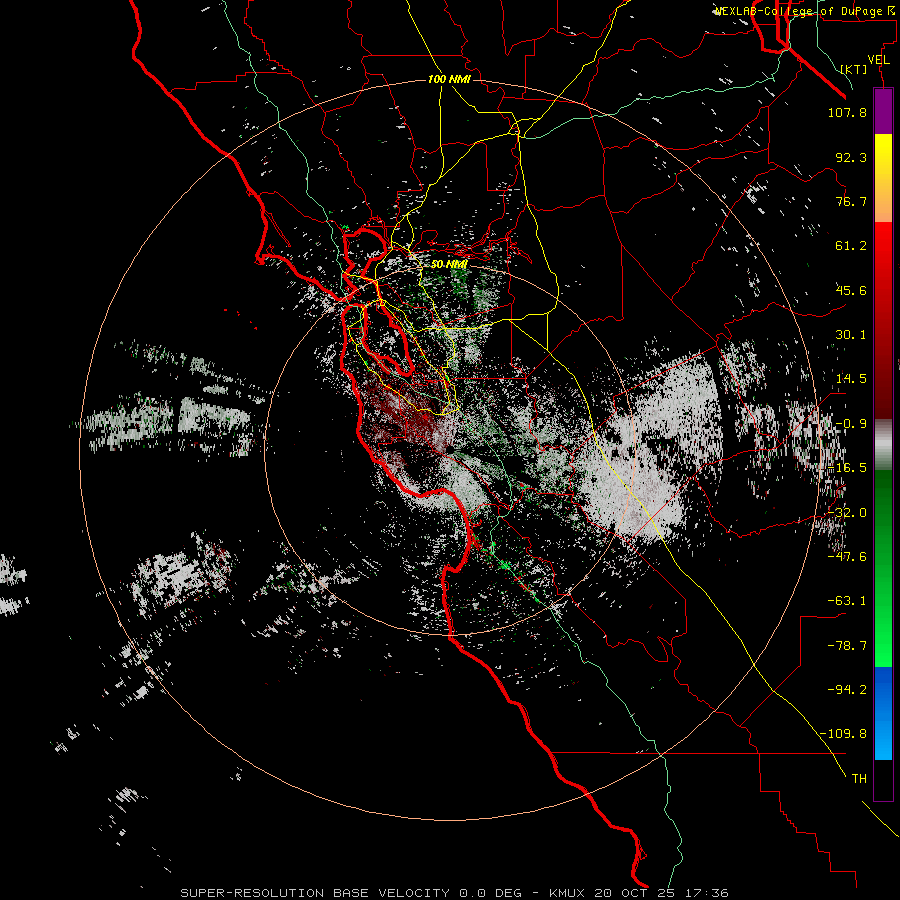Click the purple segment of the velocity color bar
This screenshot has width=900, height=900.
(883, 111)
